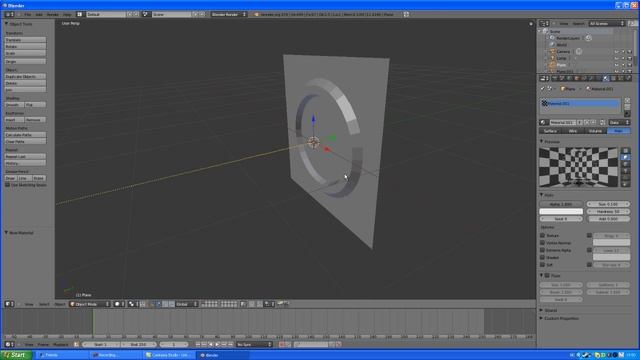
Task: Click the Info header editor type icon
Action: tap(8, 14)
